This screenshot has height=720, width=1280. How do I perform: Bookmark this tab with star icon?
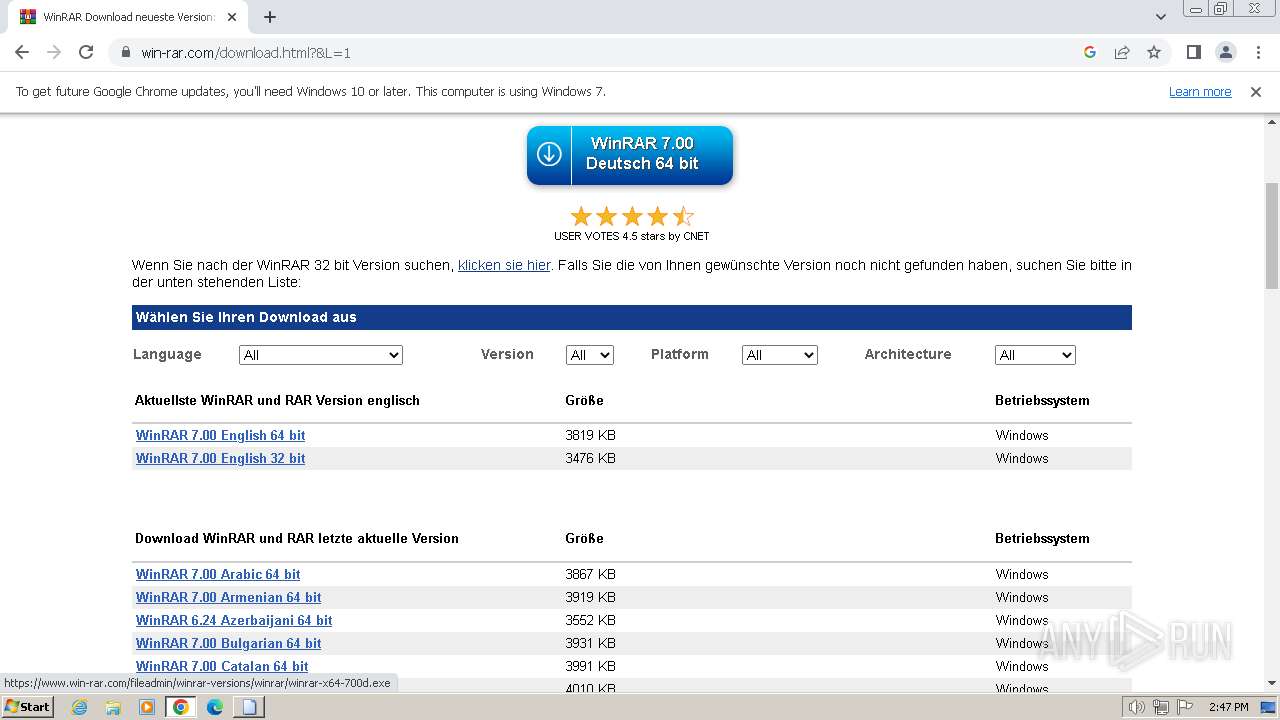click(x=1154, y=52)
